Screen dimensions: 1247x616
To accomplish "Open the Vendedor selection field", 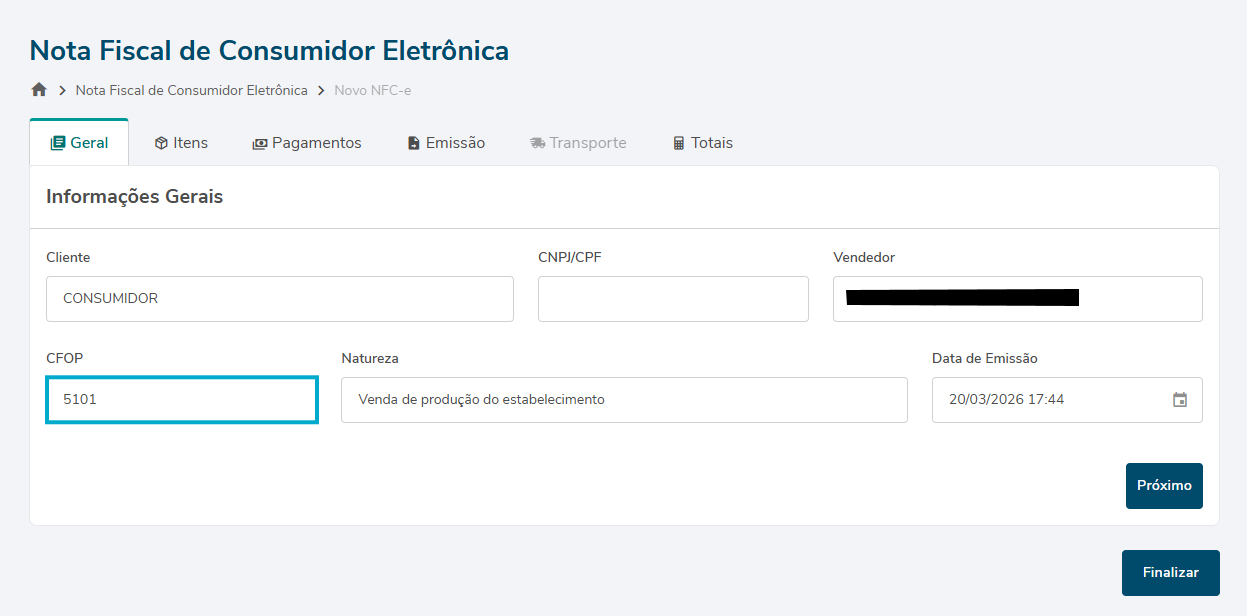I will (x=1017, y=299).
